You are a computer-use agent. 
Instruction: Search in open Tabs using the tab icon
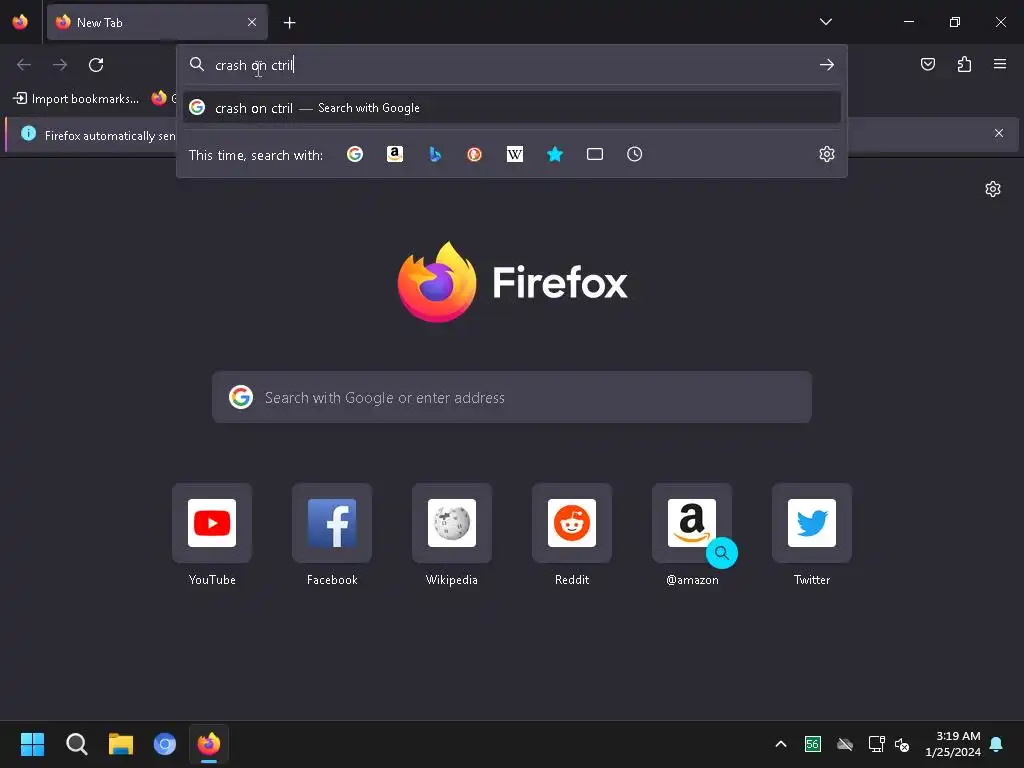click(595, 154)
